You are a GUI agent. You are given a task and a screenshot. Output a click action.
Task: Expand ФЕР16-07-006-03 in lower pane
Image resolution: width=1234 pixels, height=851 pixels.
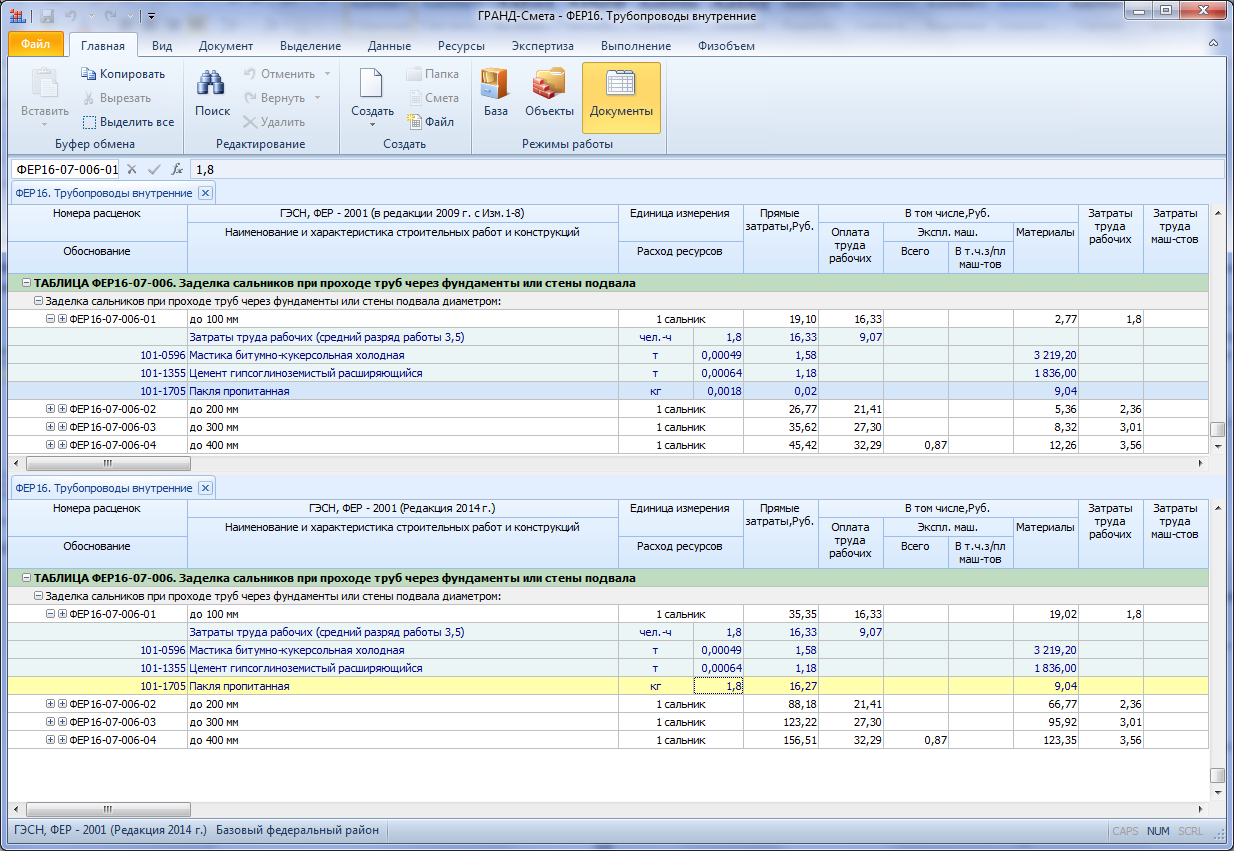point(50,722)
